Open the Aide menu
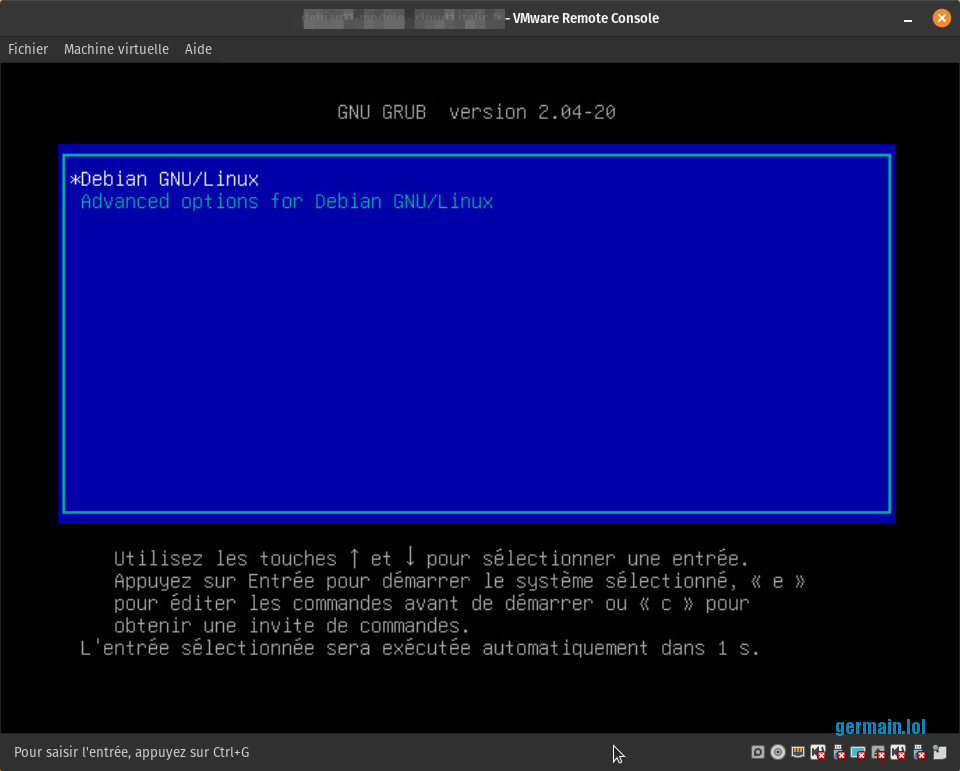This screenshot has width=960, height=771. (x=198, y=49)
